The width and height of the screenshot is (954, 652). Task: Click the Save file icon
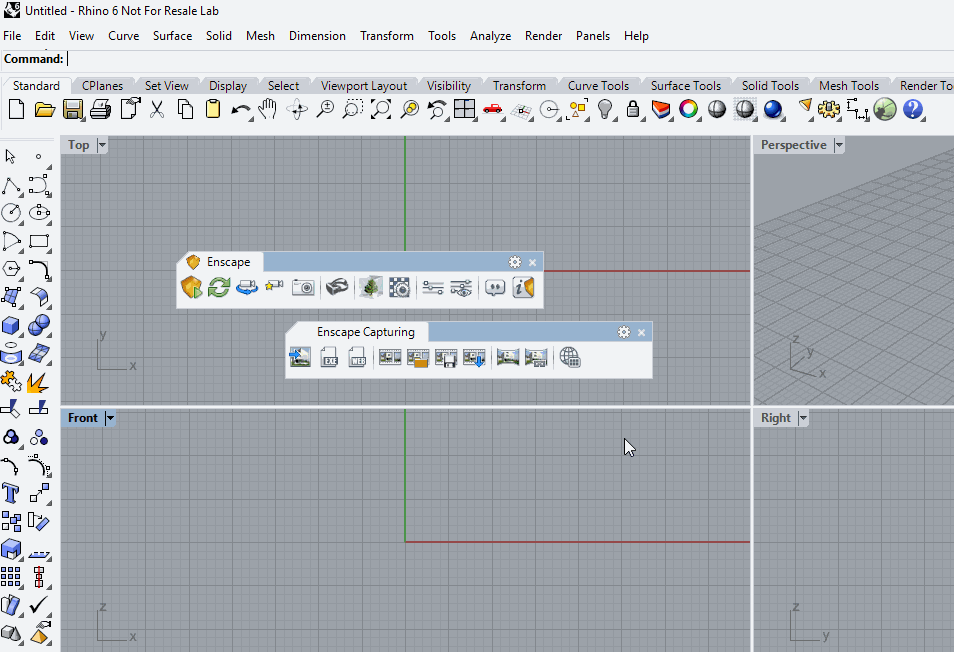73,110
